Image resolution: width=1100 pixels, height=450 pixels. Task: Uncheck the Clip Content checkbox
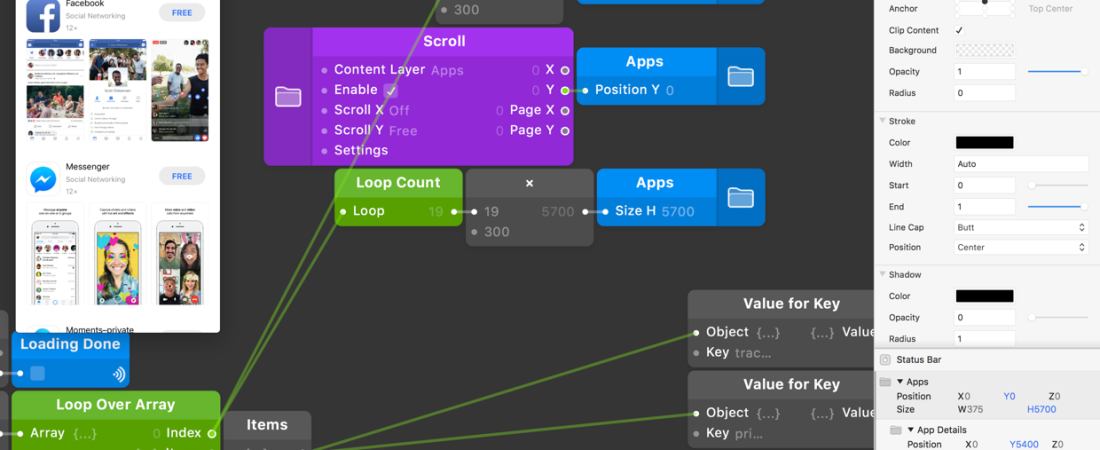[x=960, y=30]
